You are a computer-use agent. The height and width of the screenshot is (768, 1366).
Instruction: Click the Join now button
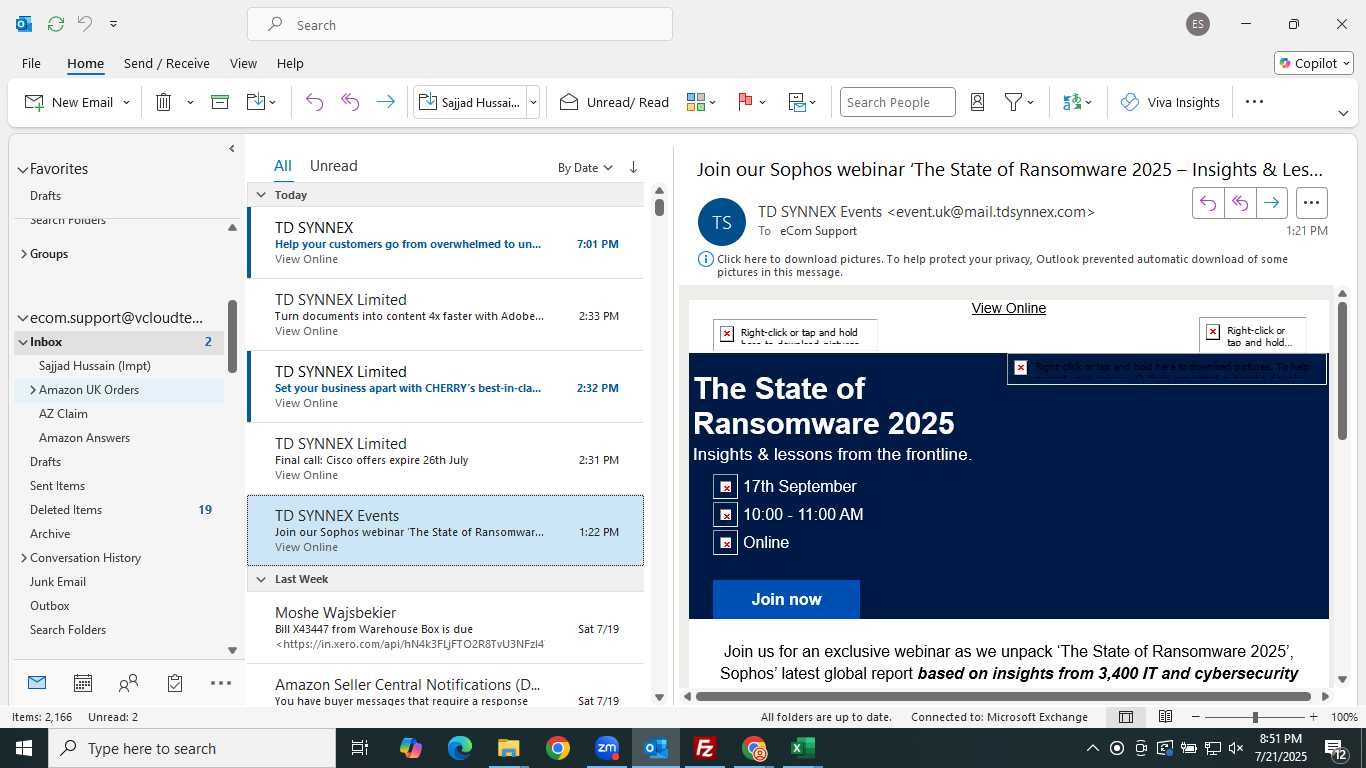pyautogui.click(x=786, y=599)
